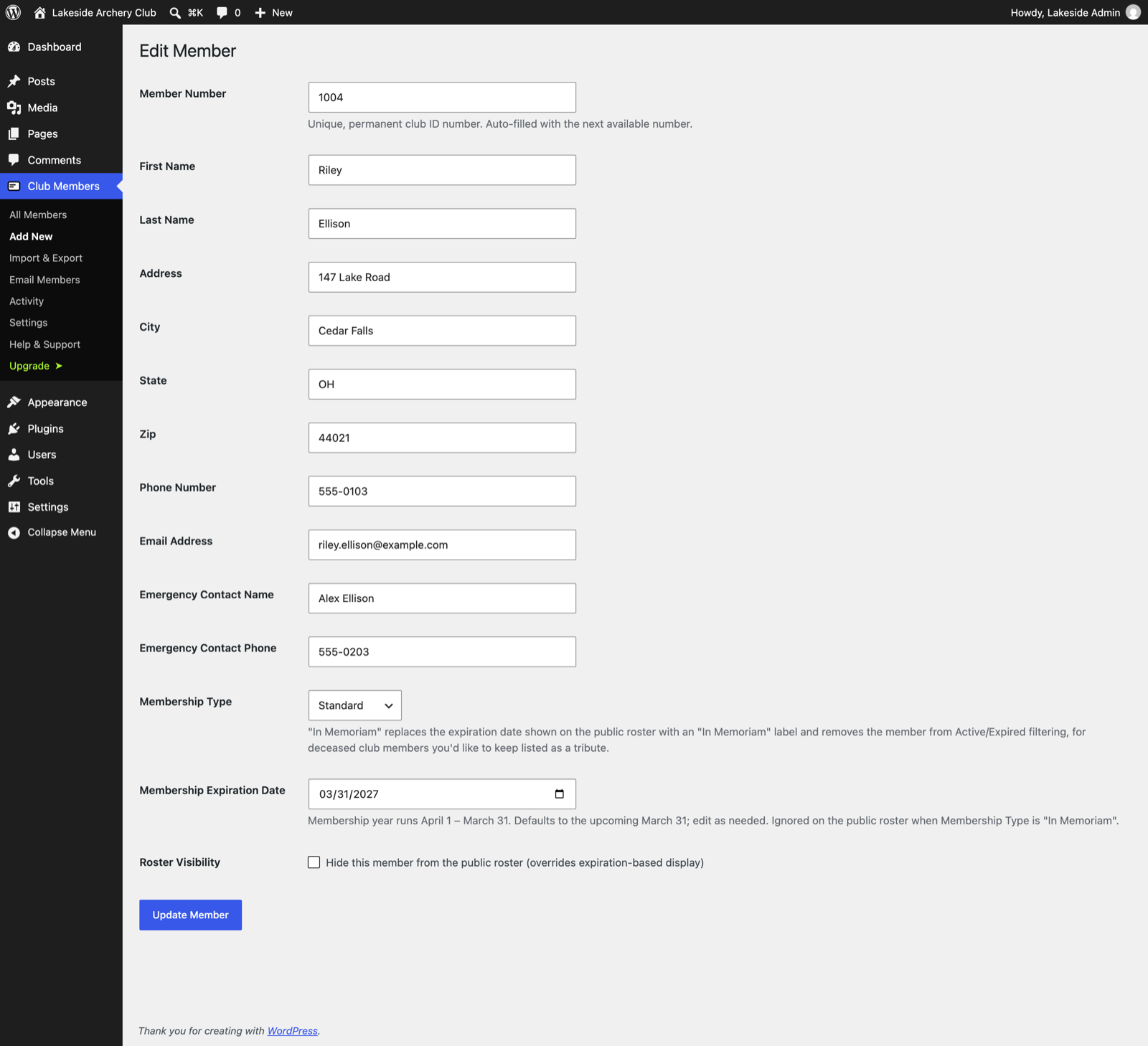The width and height of the screenshot is (1148, 1046).
Task: Follow the WordPress footer link
Action: (x=293, y=1031)
